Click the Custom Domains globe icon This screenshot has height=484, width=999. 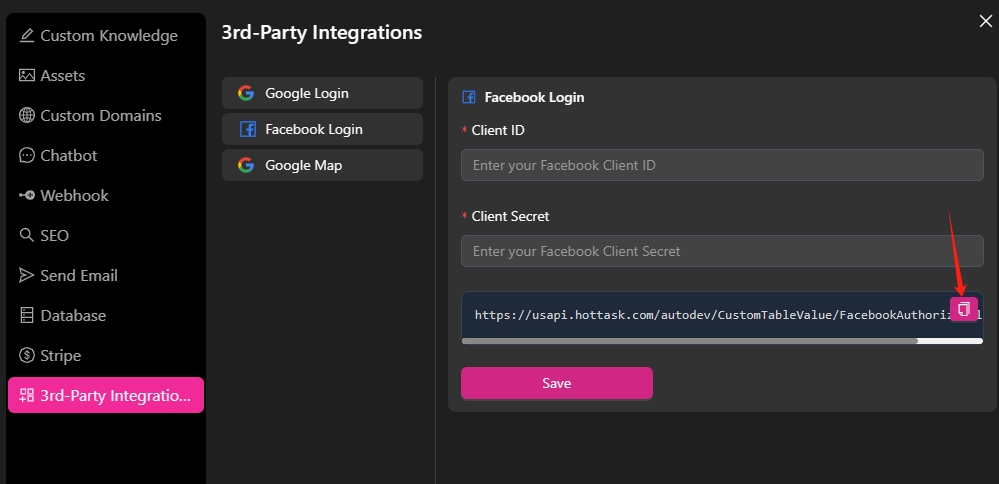(x=27, y=116)
